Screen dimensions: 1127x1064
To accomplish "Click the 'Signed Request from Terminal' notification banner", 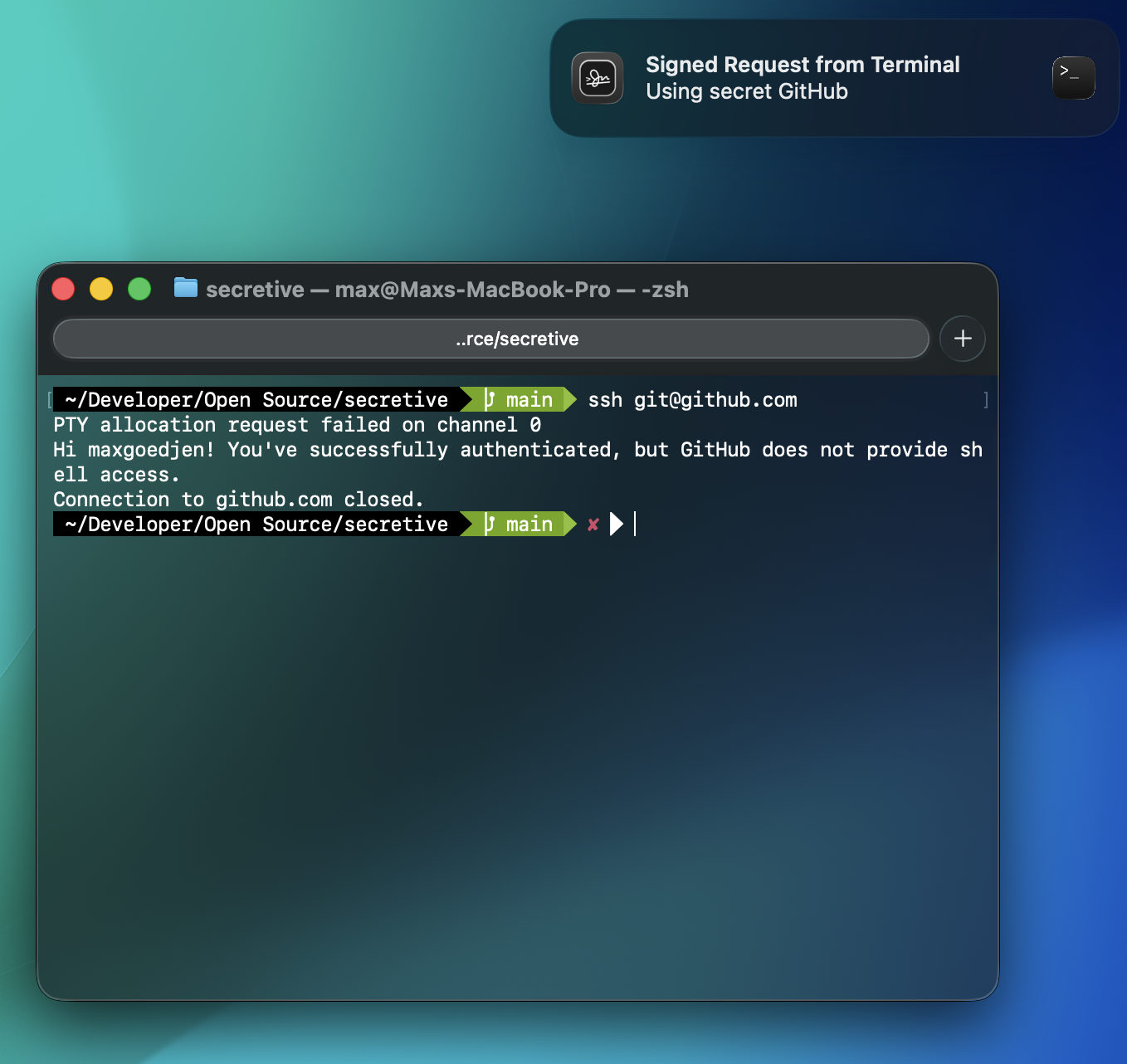I will pyautogui.click(x=803, y=64).
